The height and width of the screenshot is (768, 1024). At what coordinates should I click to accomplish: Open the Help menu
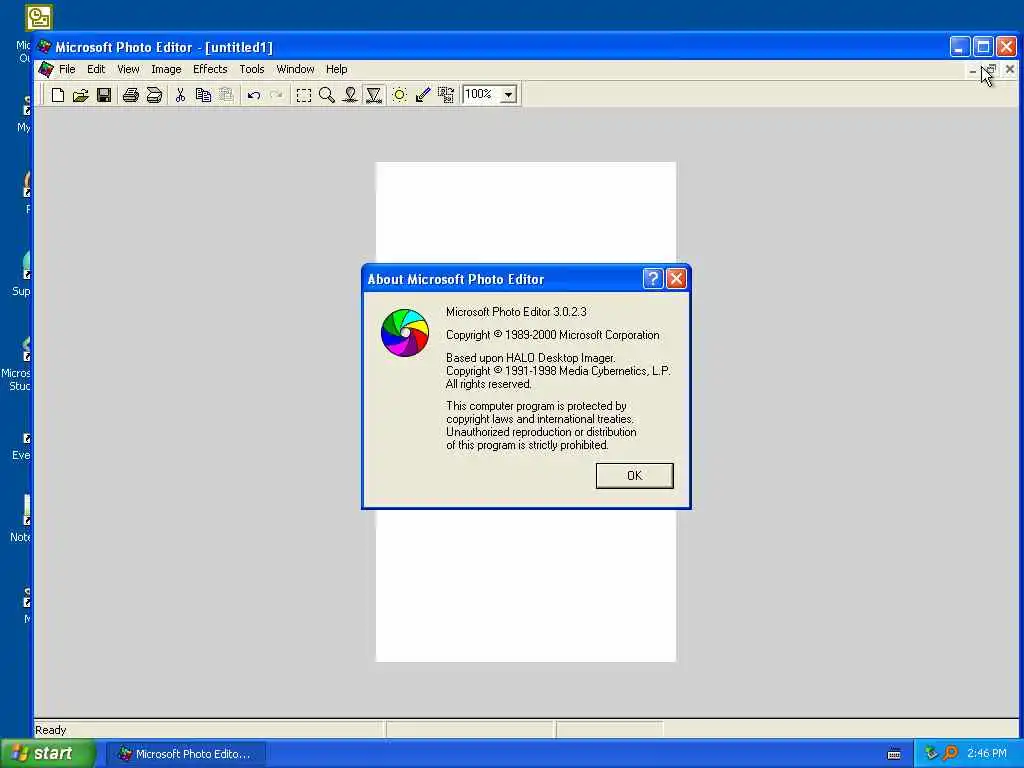coord(336,69)
